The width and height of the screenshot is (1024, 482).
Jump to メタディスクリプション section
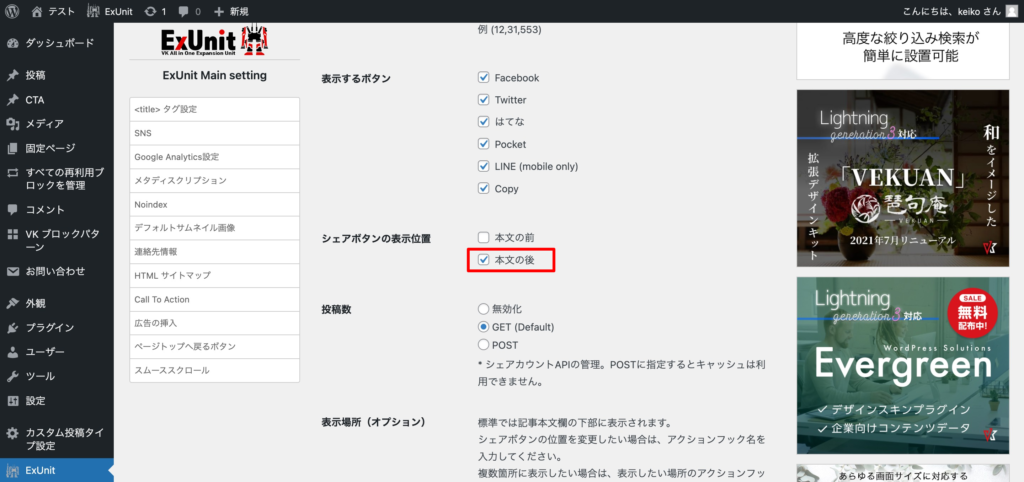pos(214,180)
